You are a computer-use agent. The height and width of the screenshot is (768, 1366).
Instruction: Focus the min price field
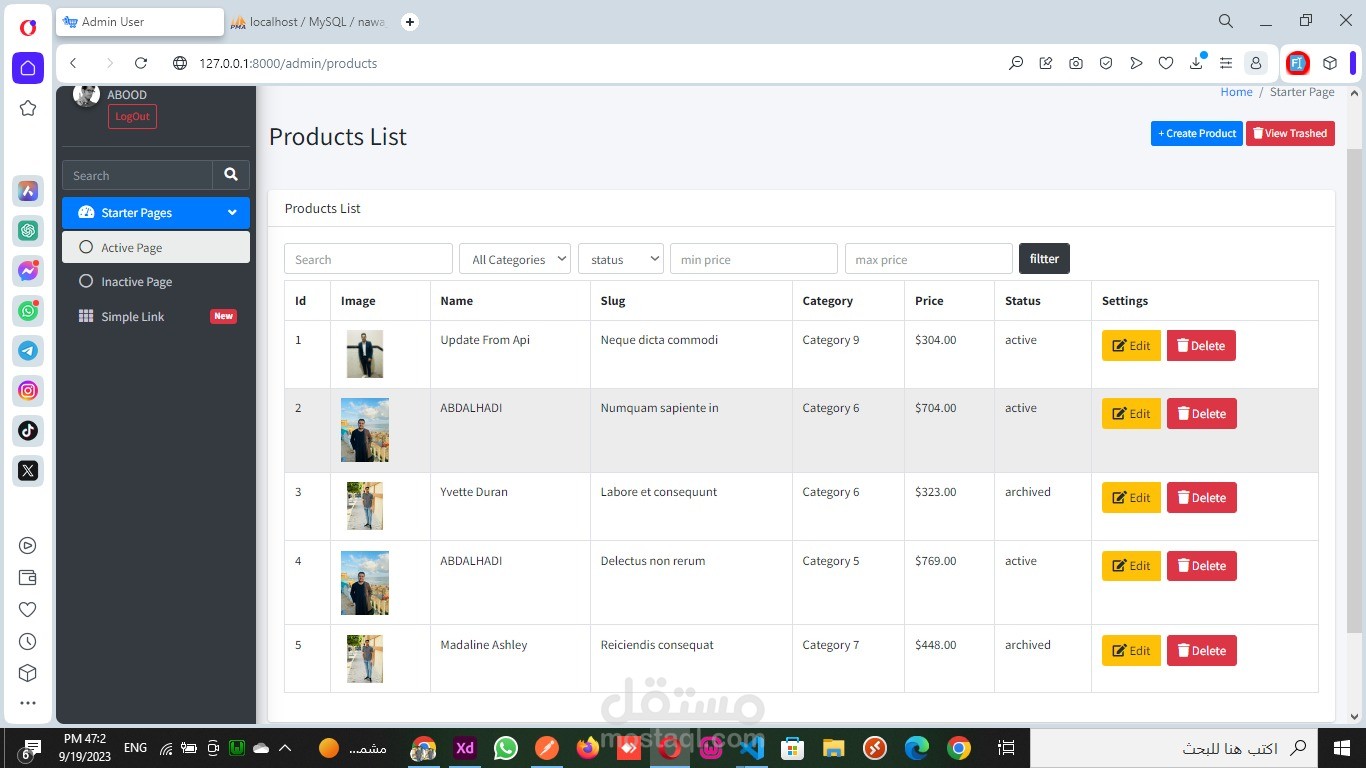click(754, 259)
